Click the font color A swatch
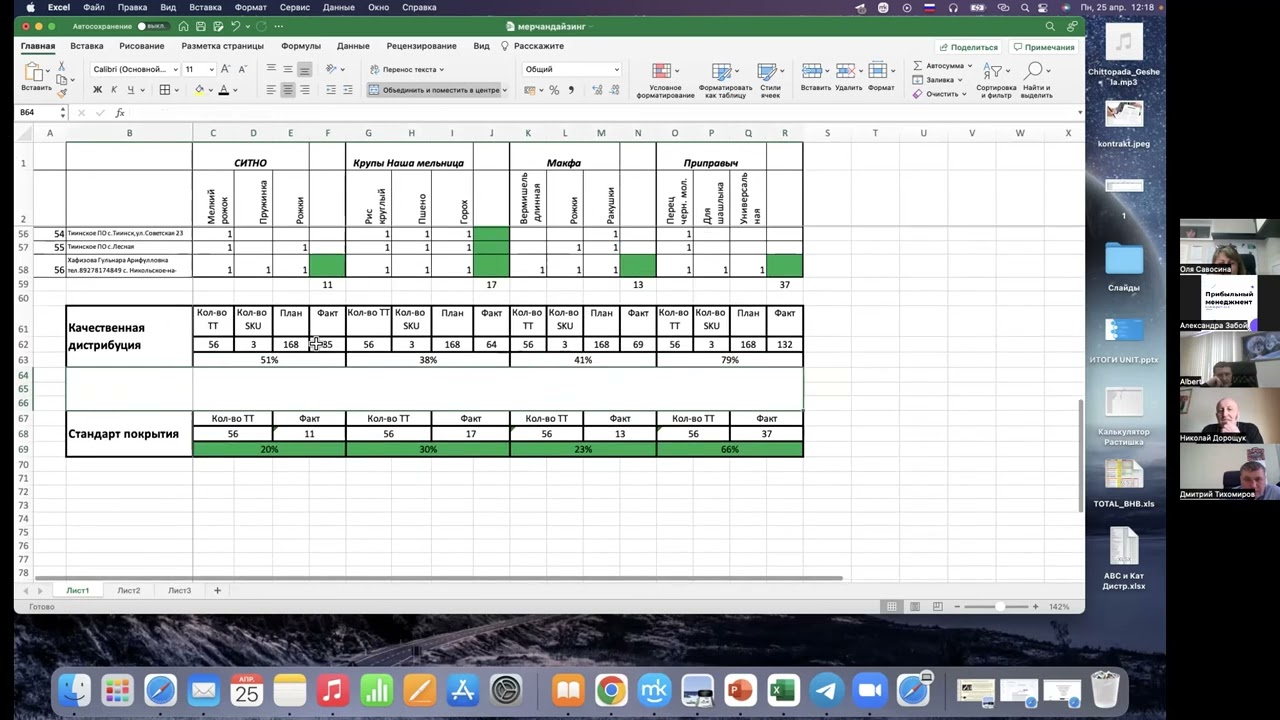The image size is (1280, 720). tap(223, 90)
